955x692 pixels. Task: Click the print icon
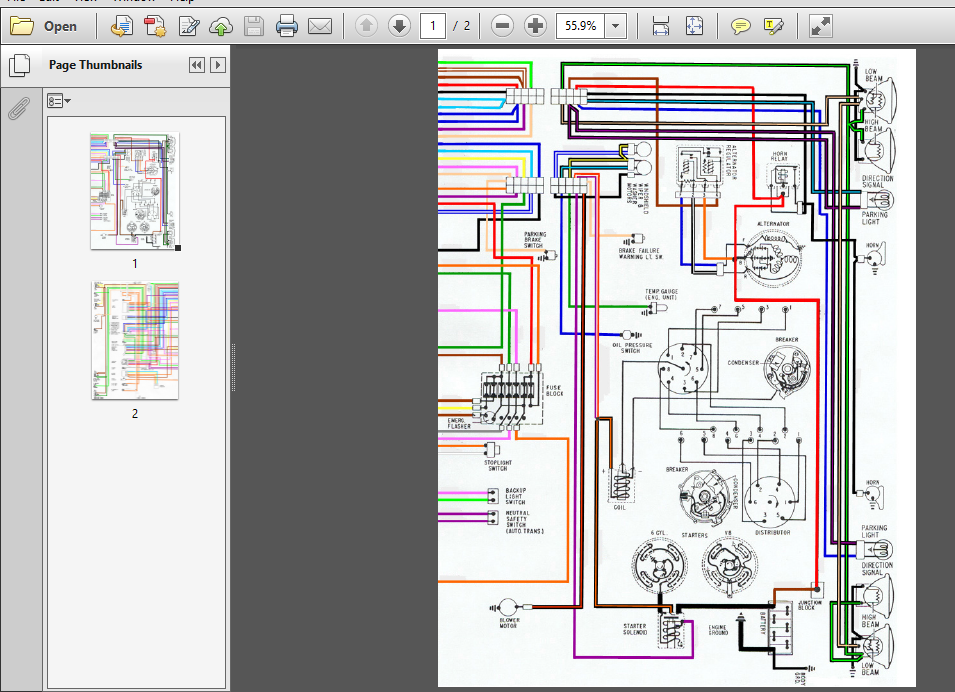coord(287,26)
